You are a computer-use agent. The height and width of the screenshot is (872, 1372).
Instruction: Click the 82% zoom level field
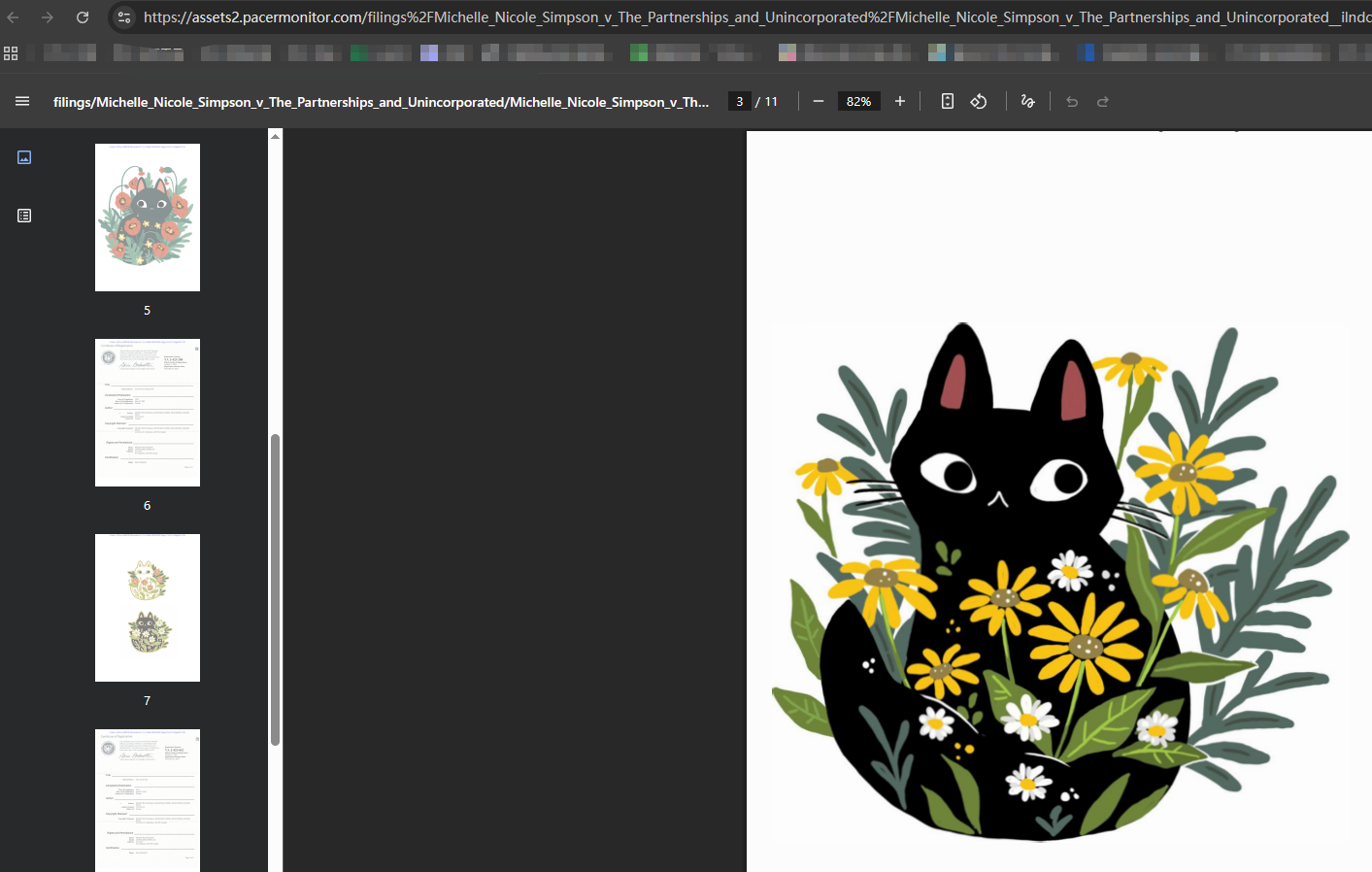(x=858, y=101)
